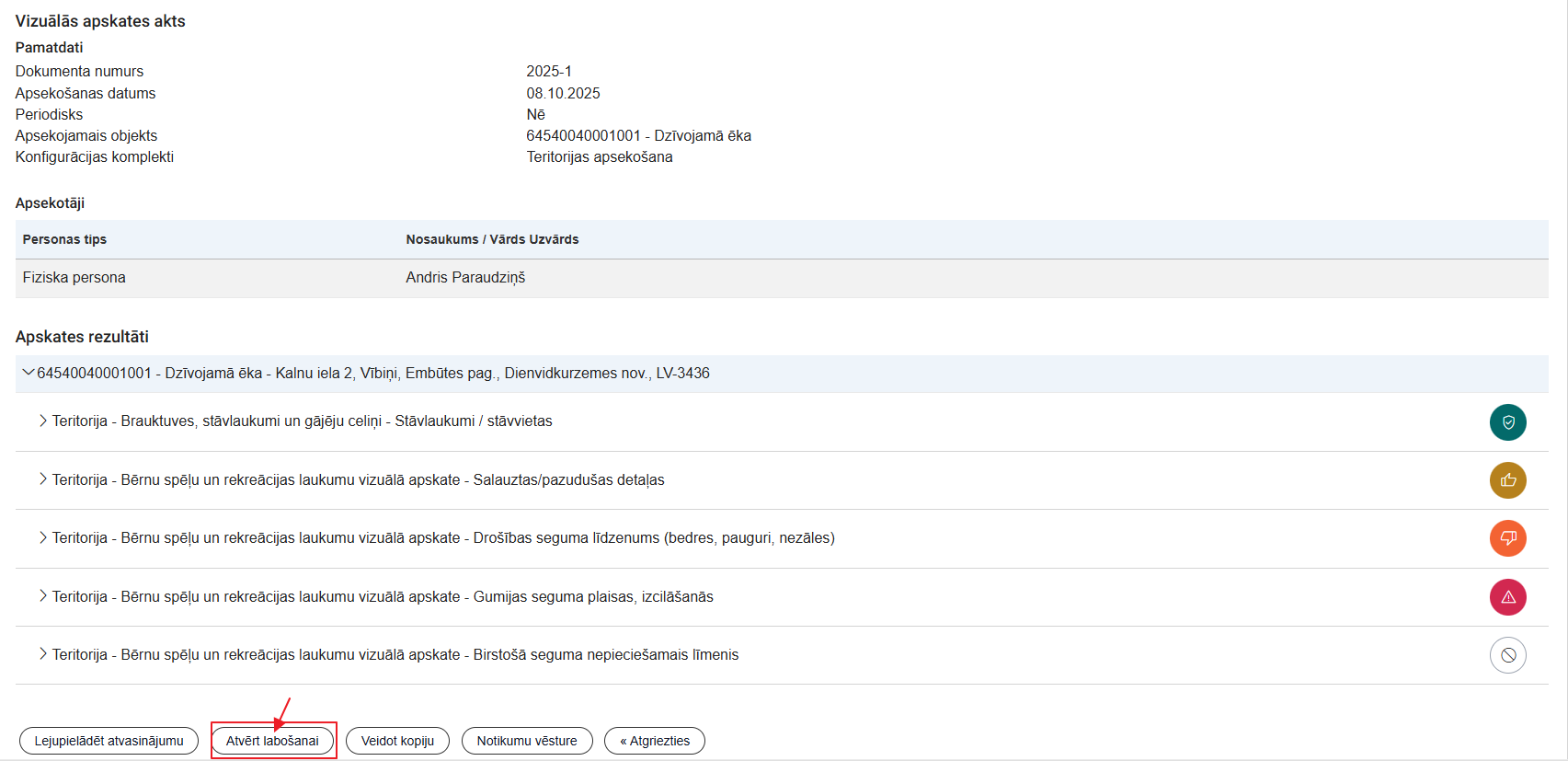The height and width of the screenshot is (761, 1568).
Task: Click the white not-applicable circle icon
Action: click(1507, 655)
